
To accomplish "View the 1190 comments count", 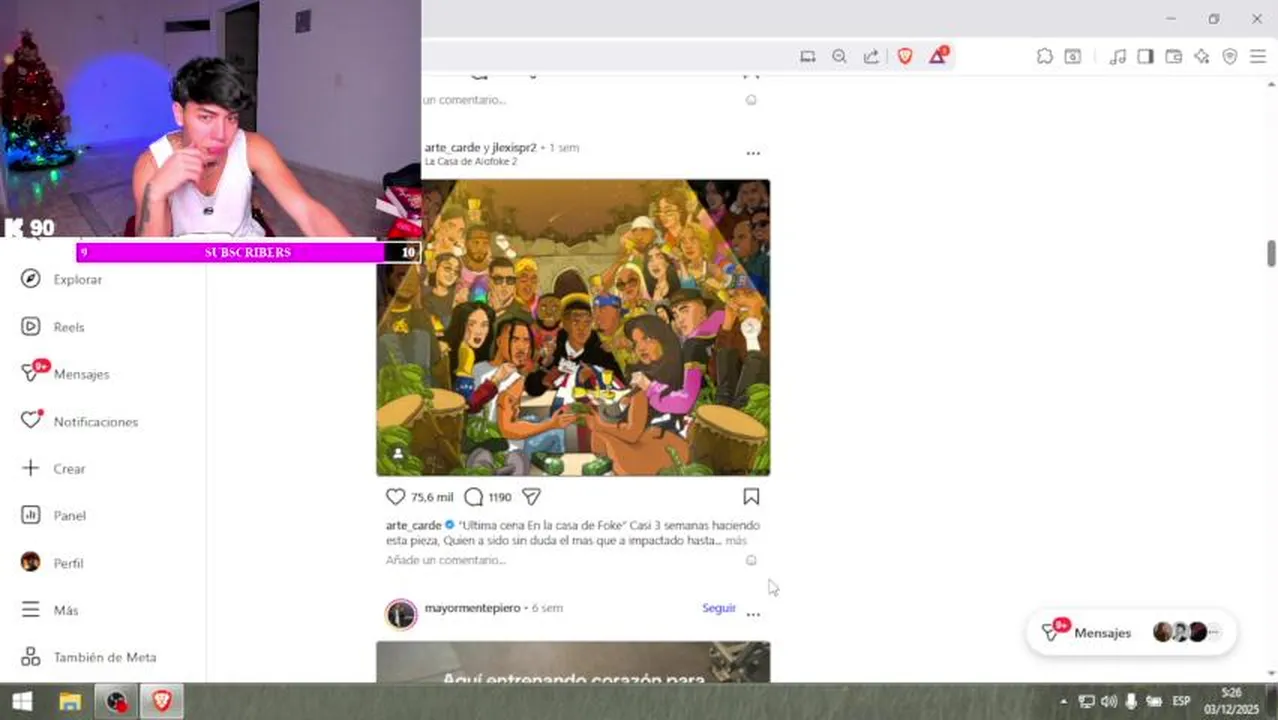I will 500,497.
